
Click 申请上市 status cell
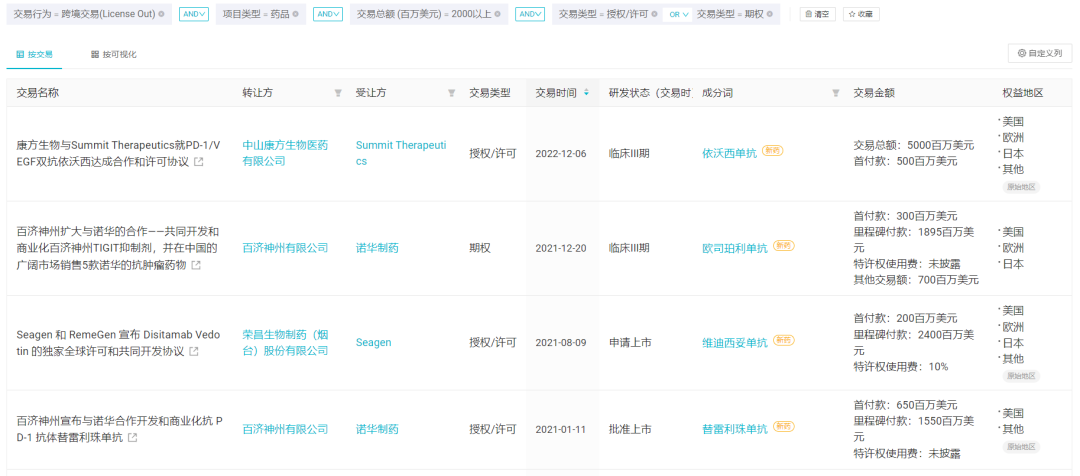[x=630, y=342]
